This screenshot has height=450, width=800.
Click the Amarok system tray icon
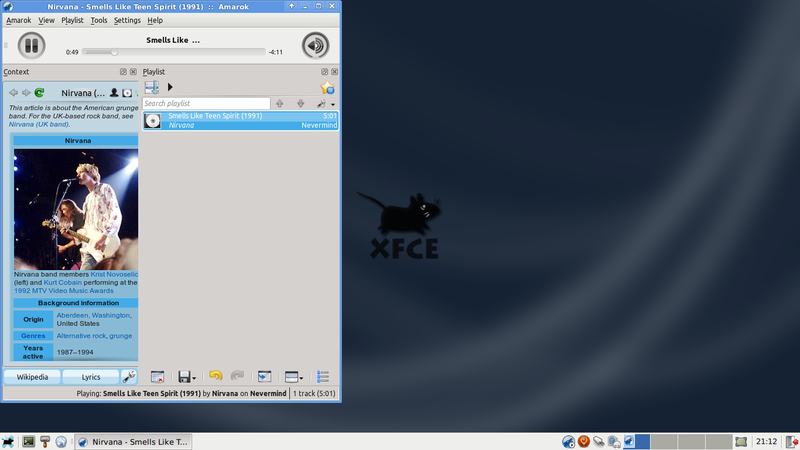[568, 442]
